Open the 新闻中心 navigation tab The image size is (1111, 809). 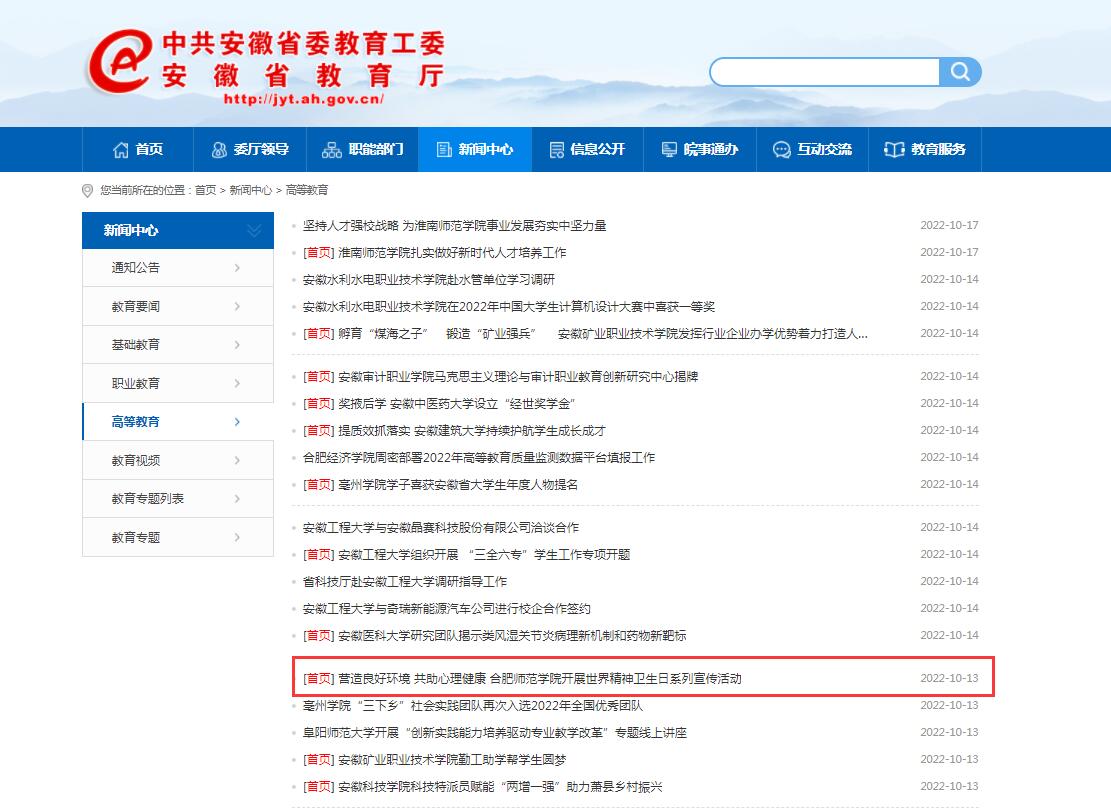475,149
